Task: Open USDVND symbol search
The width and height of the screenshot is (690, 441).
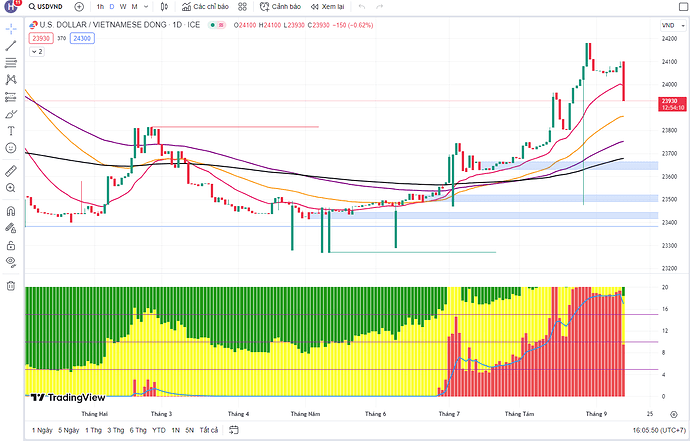Action: tap(46, 7)
